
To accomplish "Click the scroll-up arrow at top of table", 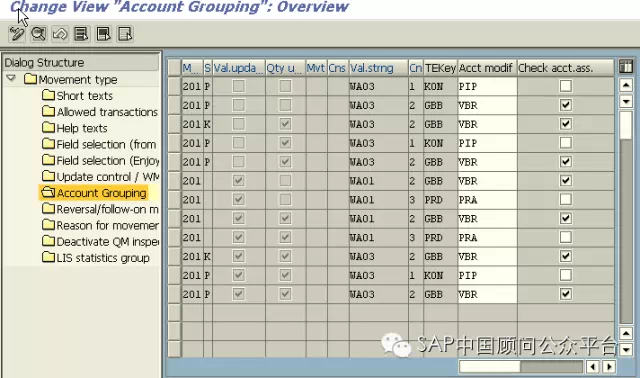I will pyautogui.click(x=626, y=85).
